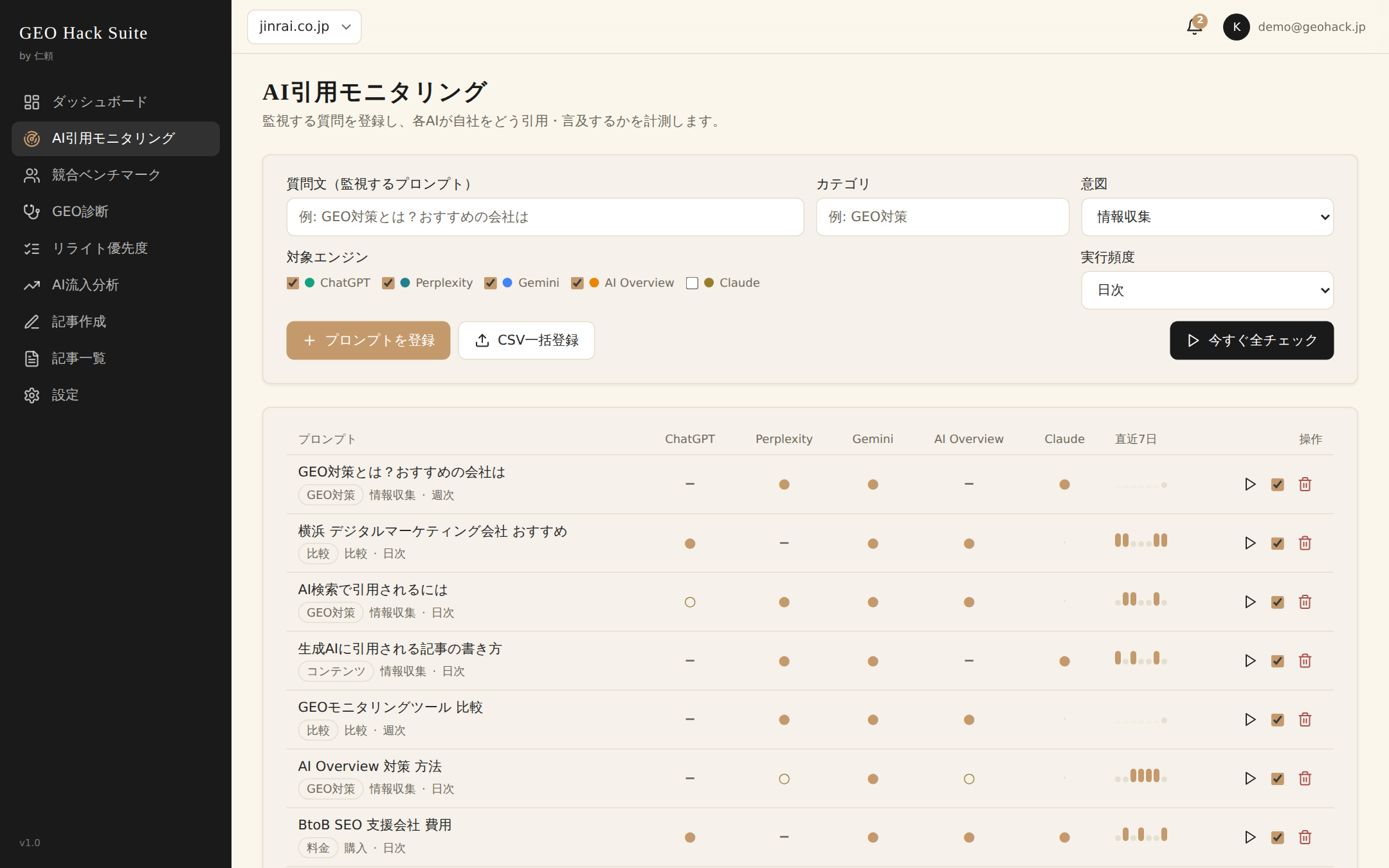Click the 競合ベンチマーク people icon

32,176
